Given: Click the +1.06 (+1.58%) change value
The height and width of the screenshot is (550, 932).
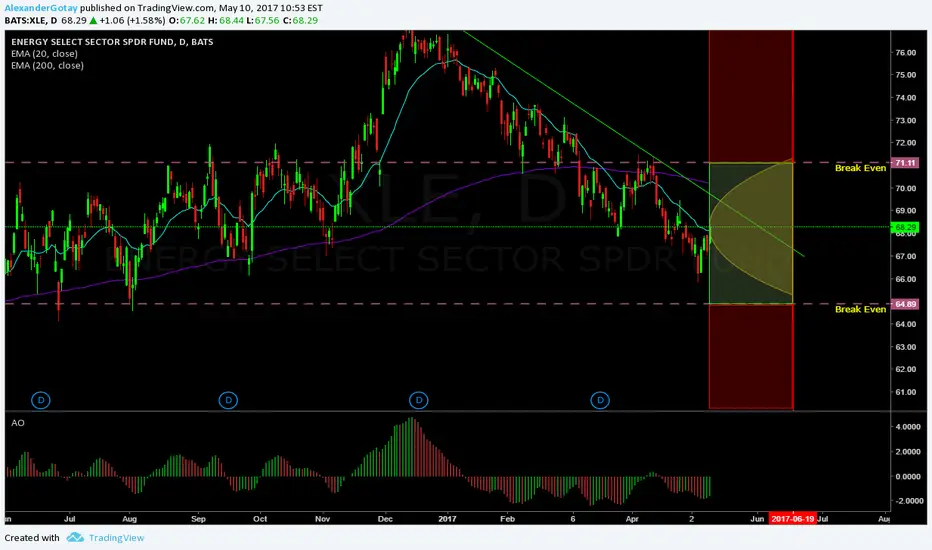Looking at the screenshot, I should pos(133,20).
